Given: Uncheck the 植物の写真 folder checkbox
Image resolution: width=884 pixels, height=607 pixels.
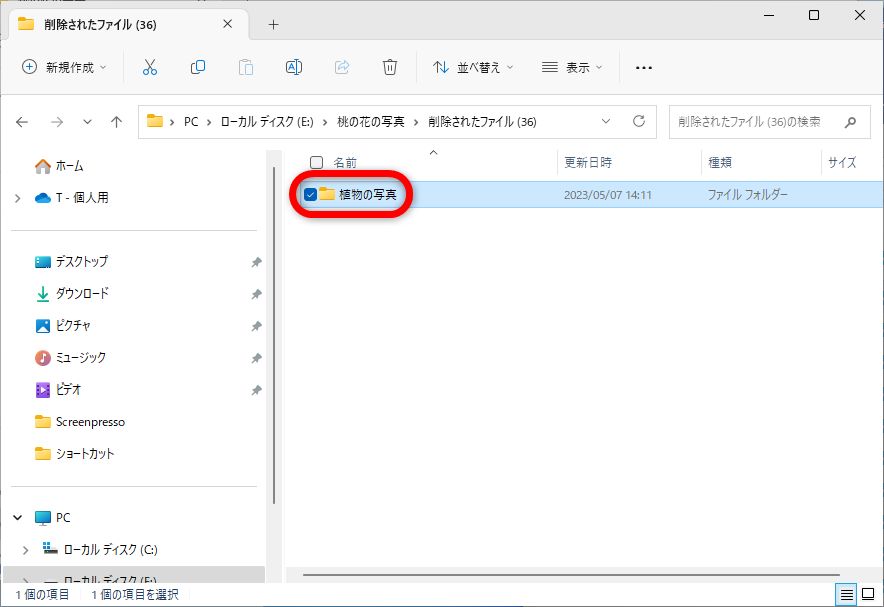Looking at the screenshot, I should (310, 194).
